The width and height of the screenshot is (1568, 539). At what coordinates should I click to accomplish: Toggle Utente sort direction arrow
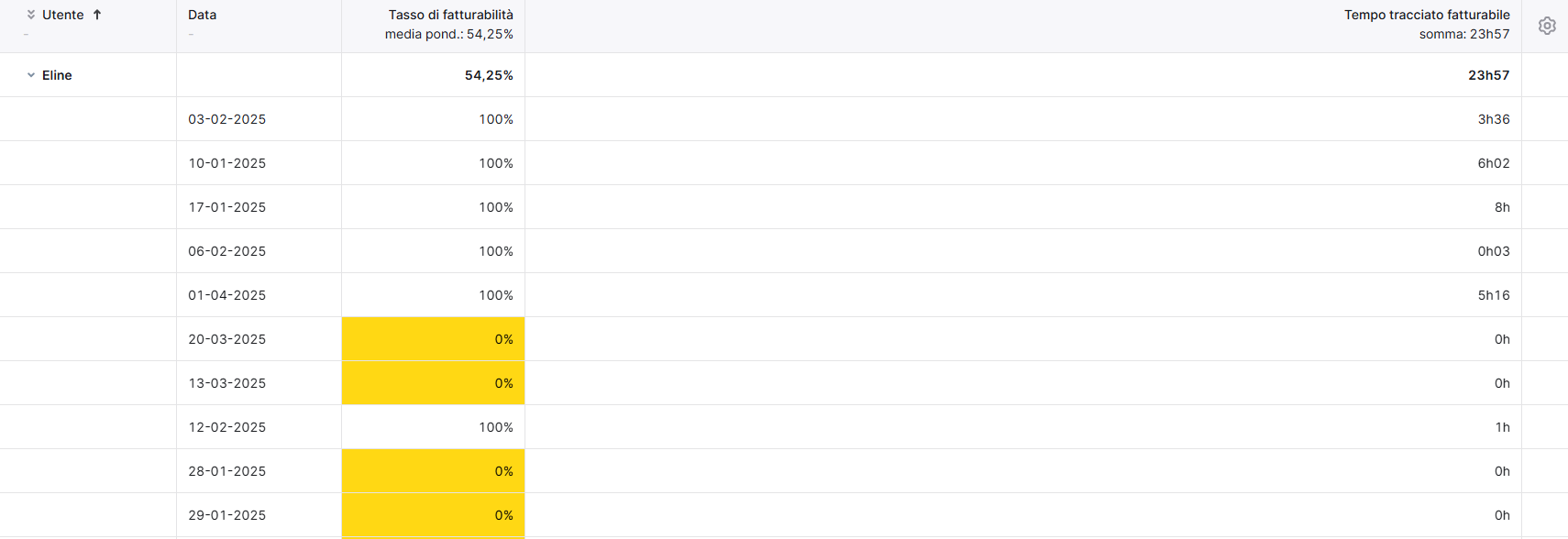[97, 15]
